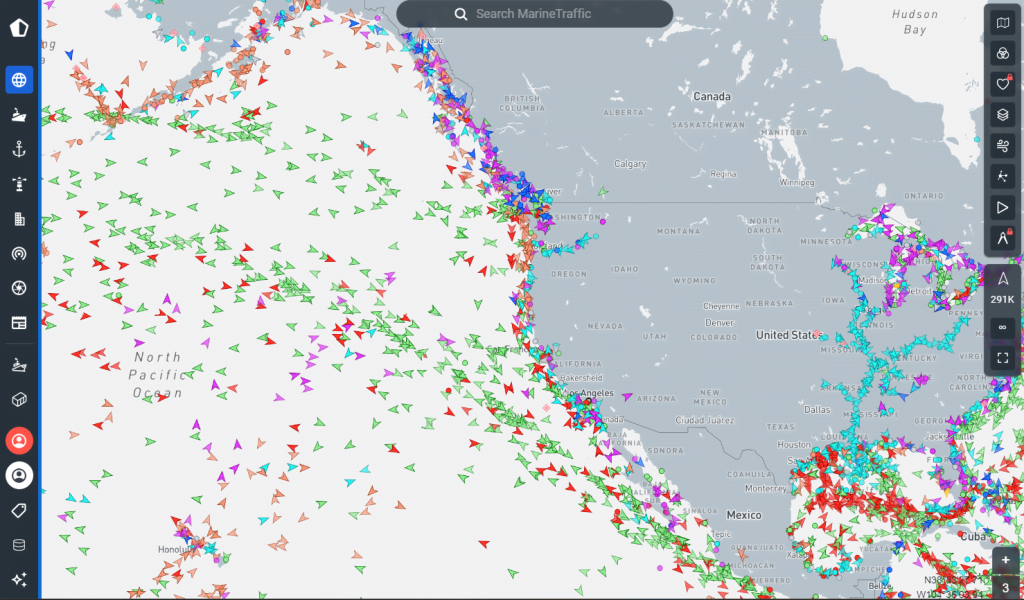This screenshot has width=1024, height=600.
Task: Open the white profile circle menu
Action: coord(19,475)
